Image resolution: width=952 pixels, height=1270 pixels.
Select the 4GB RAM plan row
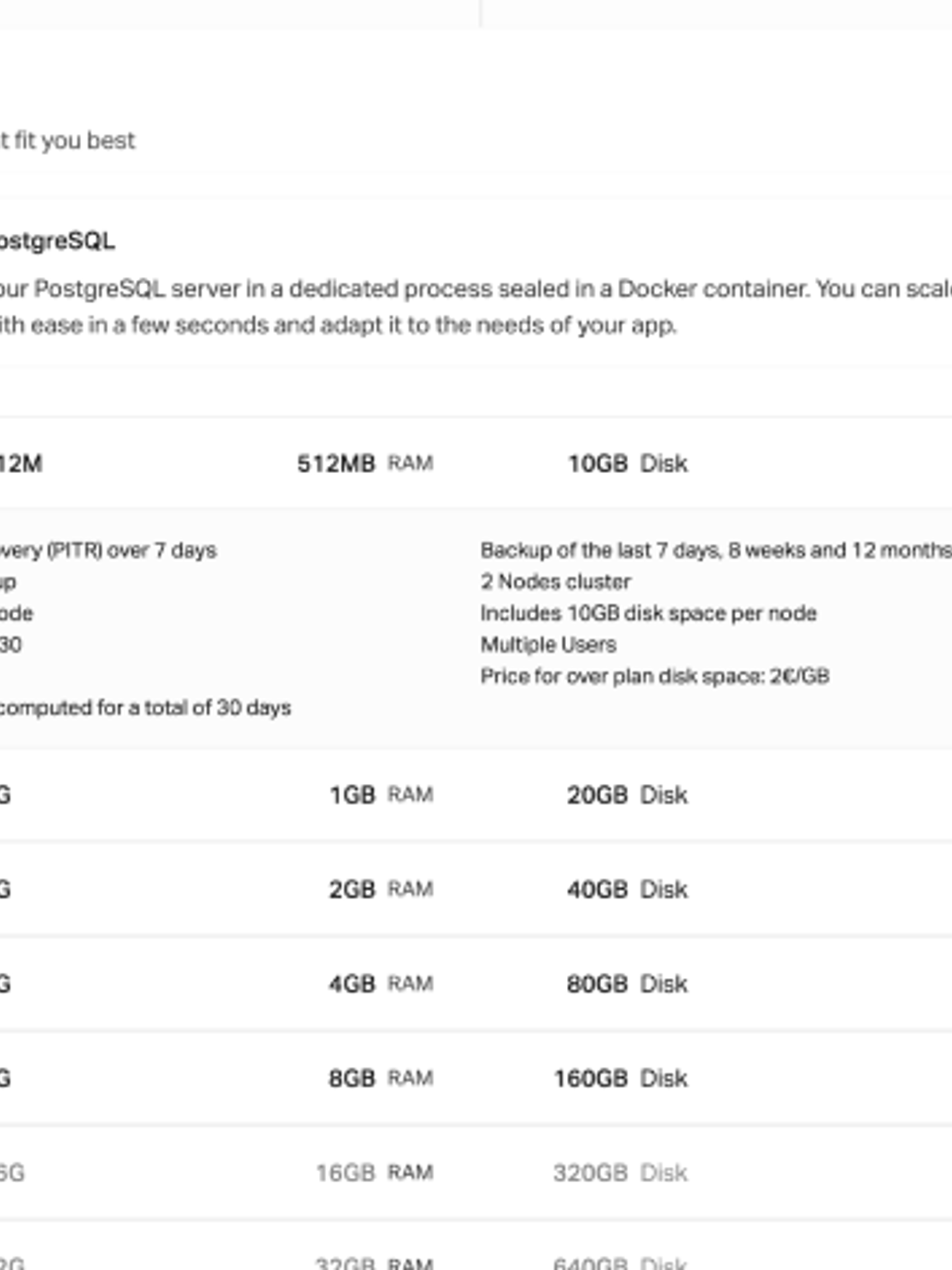[476, 983]
